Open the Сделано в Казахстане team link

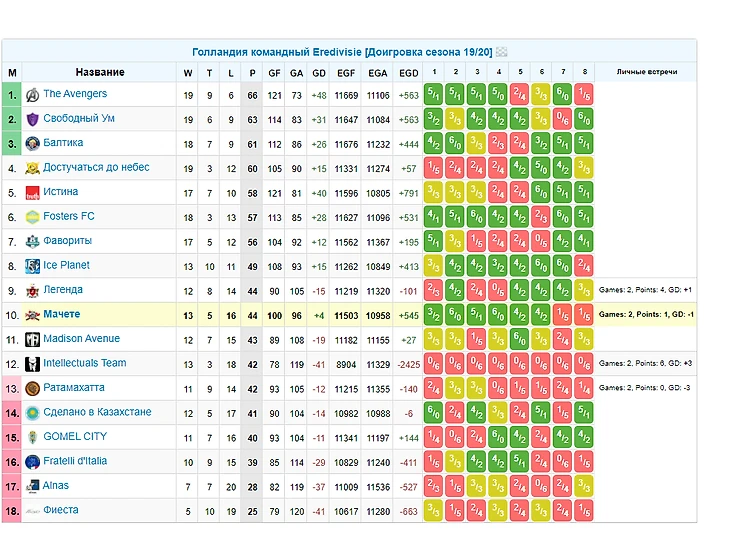97,412
